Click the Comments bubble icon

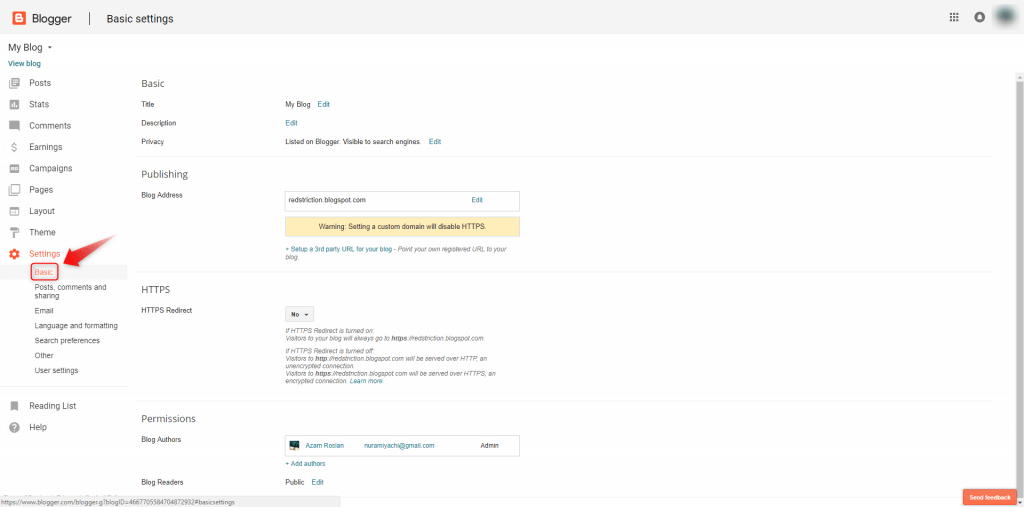tap(14, 125)
